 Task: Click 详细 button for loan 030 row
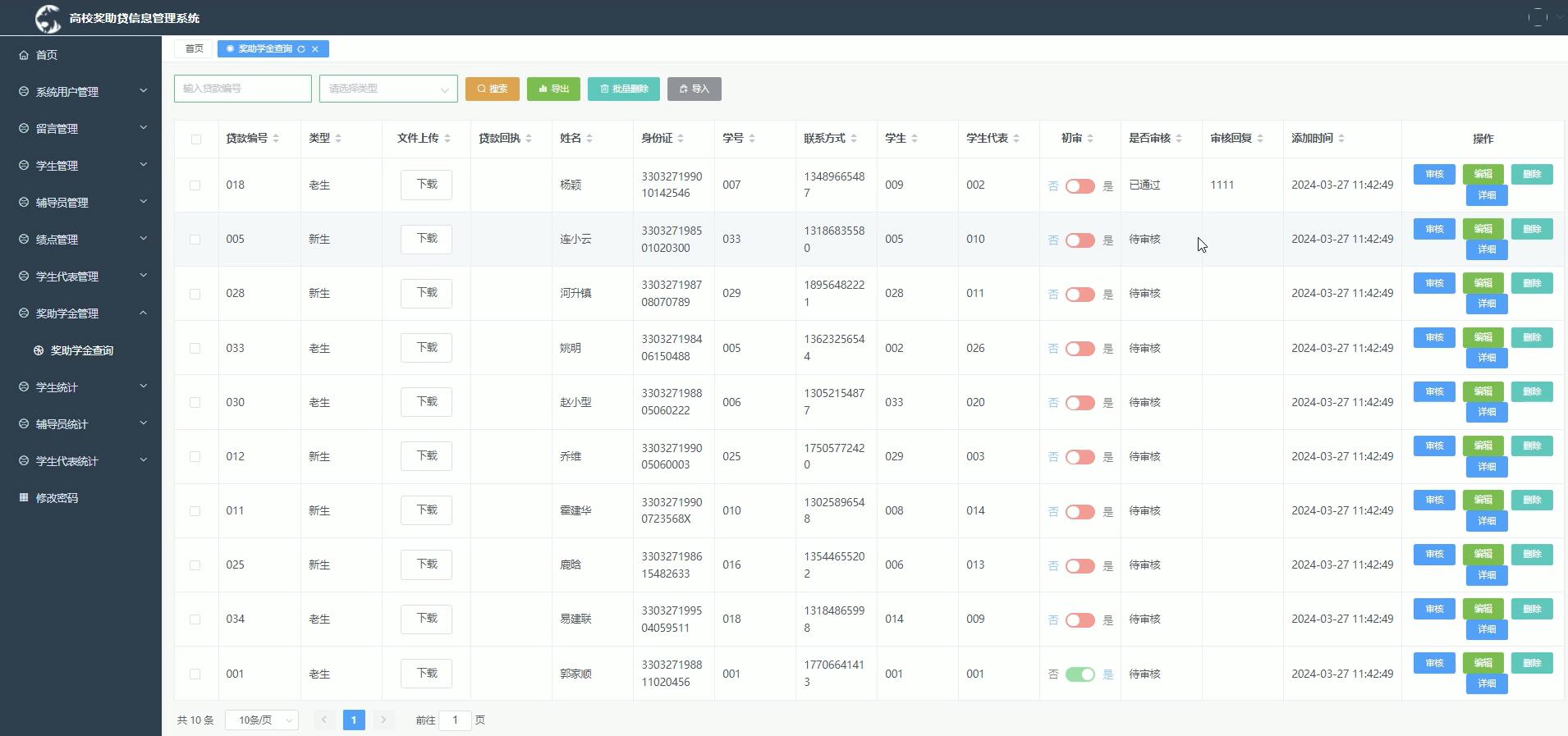(1487, 412)
